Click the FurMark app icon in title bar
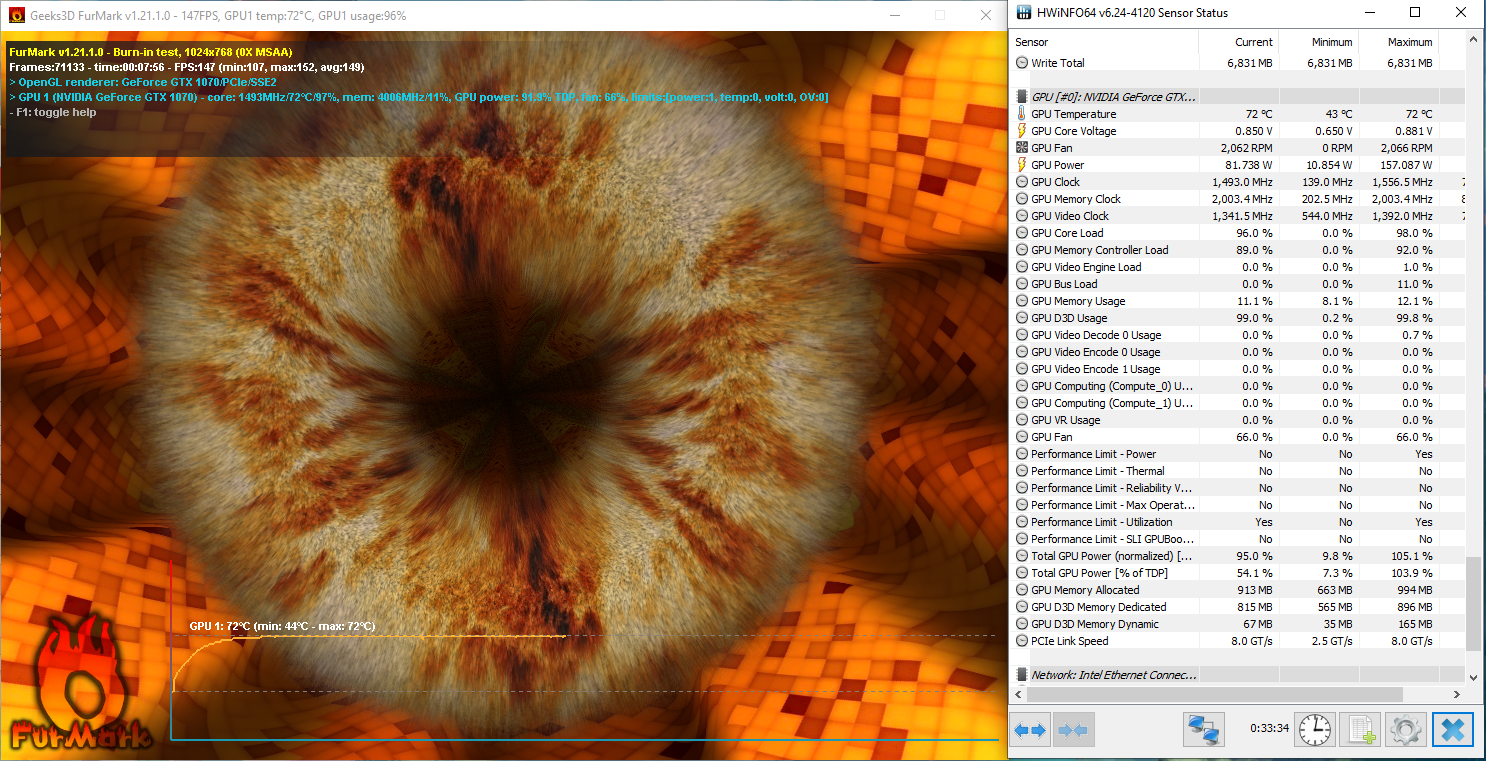 click(x=16, y=15)
